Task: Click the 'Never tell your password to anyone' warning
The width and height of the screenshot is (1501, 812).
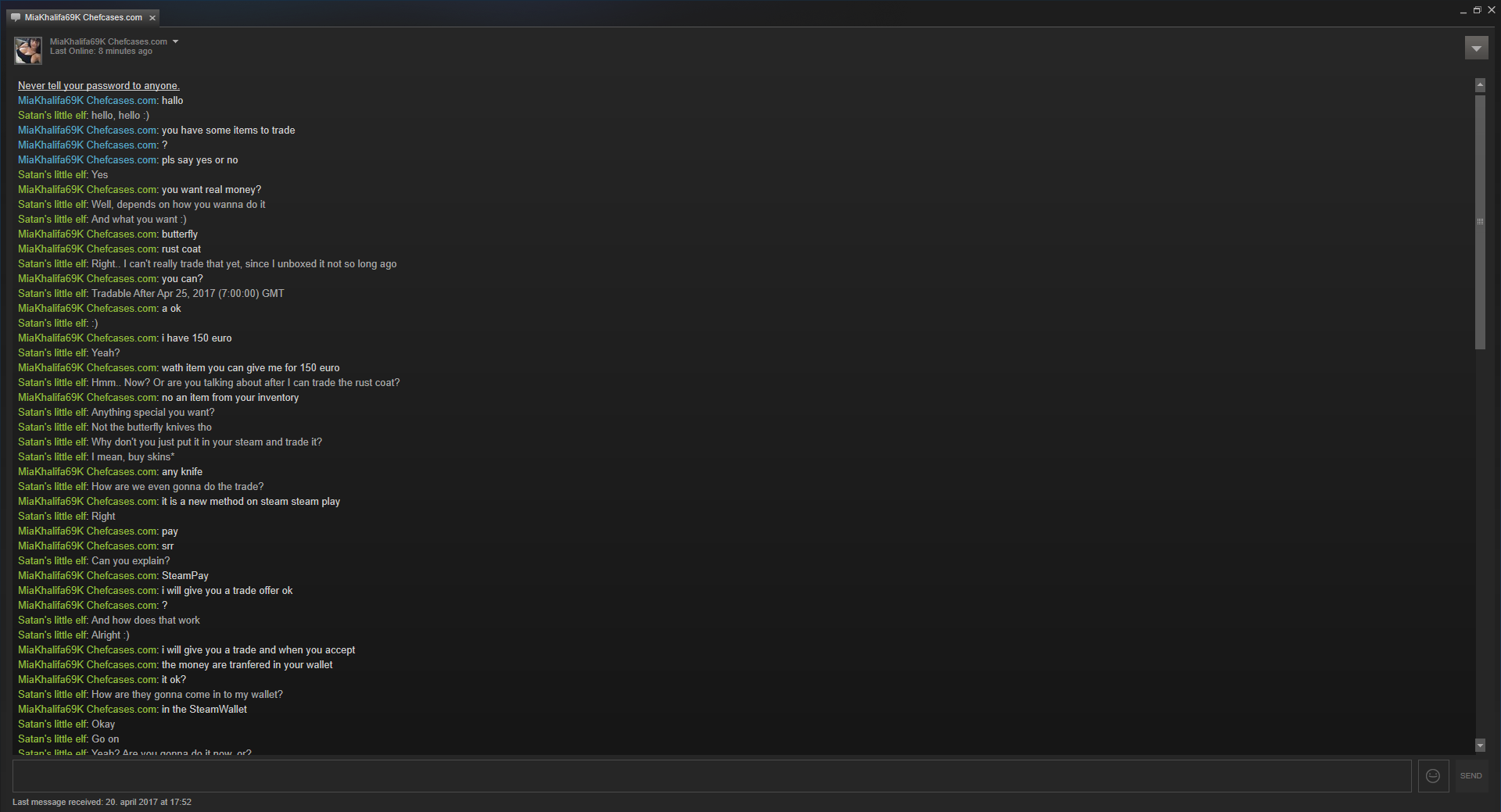Action: click(99, 86)
